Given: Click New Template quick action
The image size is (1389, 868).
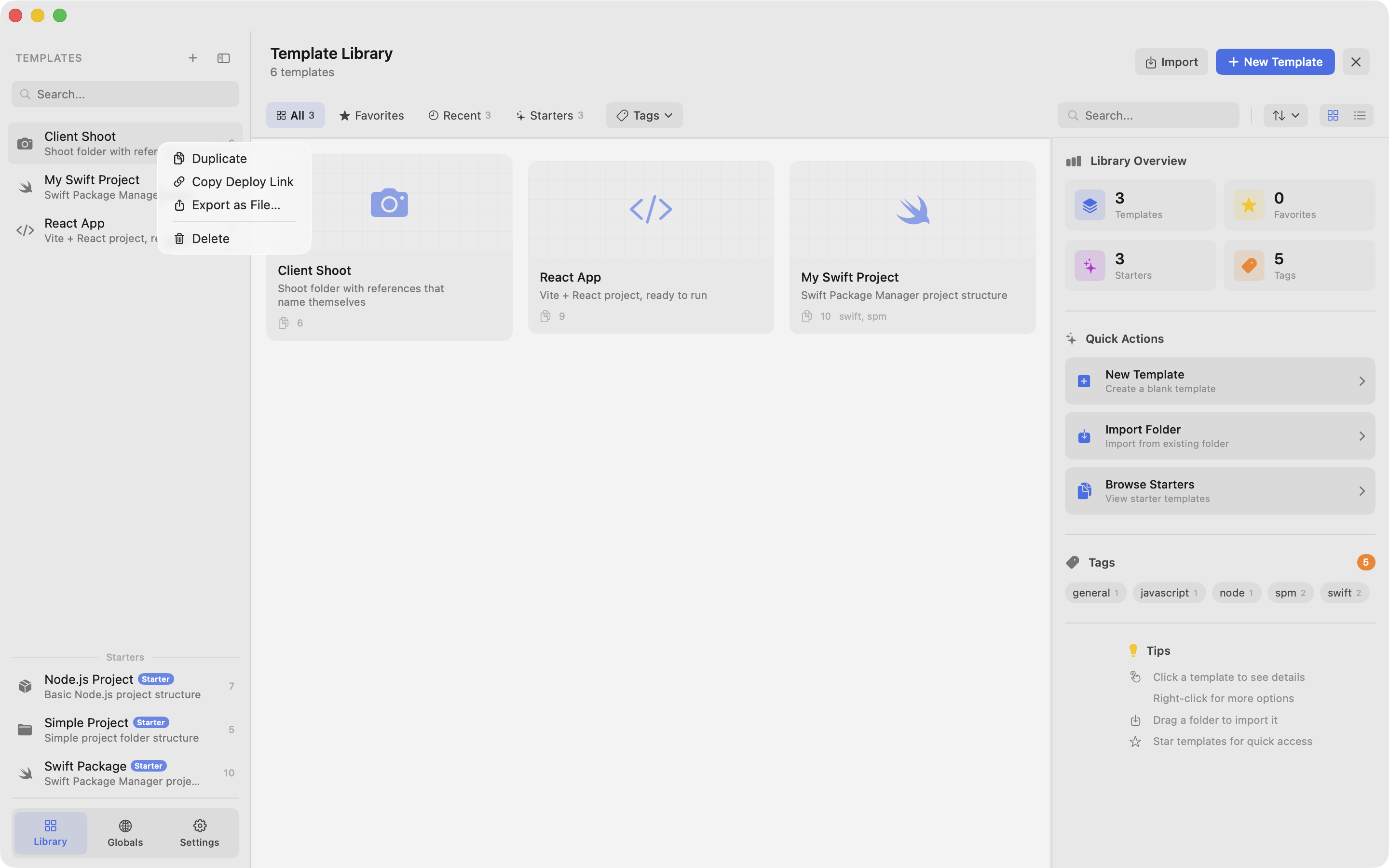Looking at the screenshot, I should click(x=1220, y=381).
